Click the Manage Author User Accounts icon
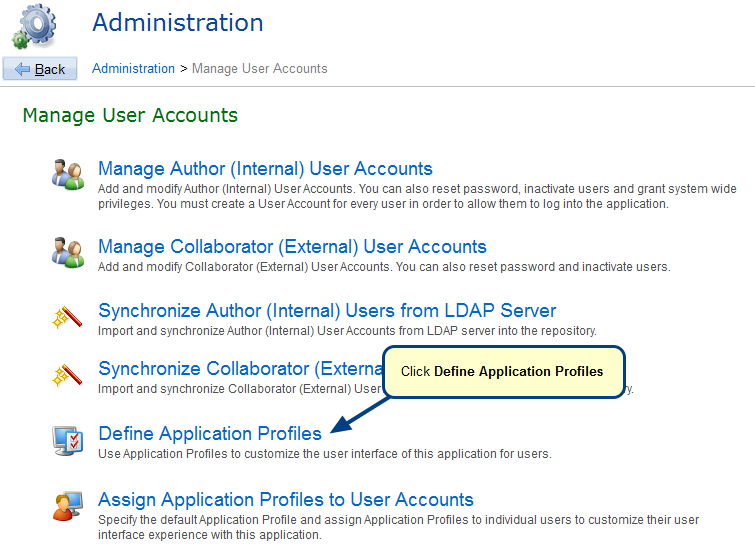The width and height of the screenshot is (755, 552). click(x=68, y=173)
